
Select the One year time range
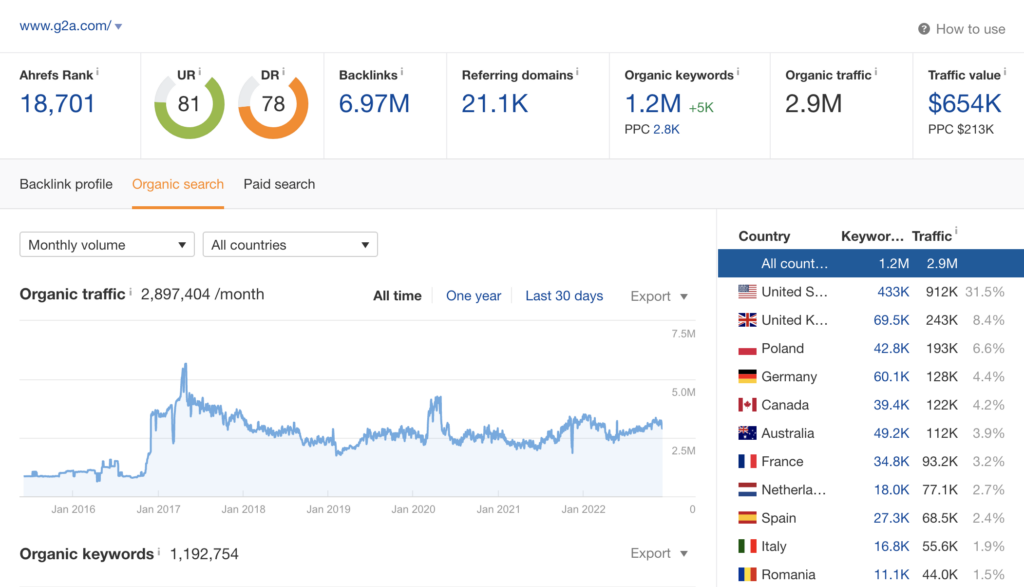click(x=473, y=296)
